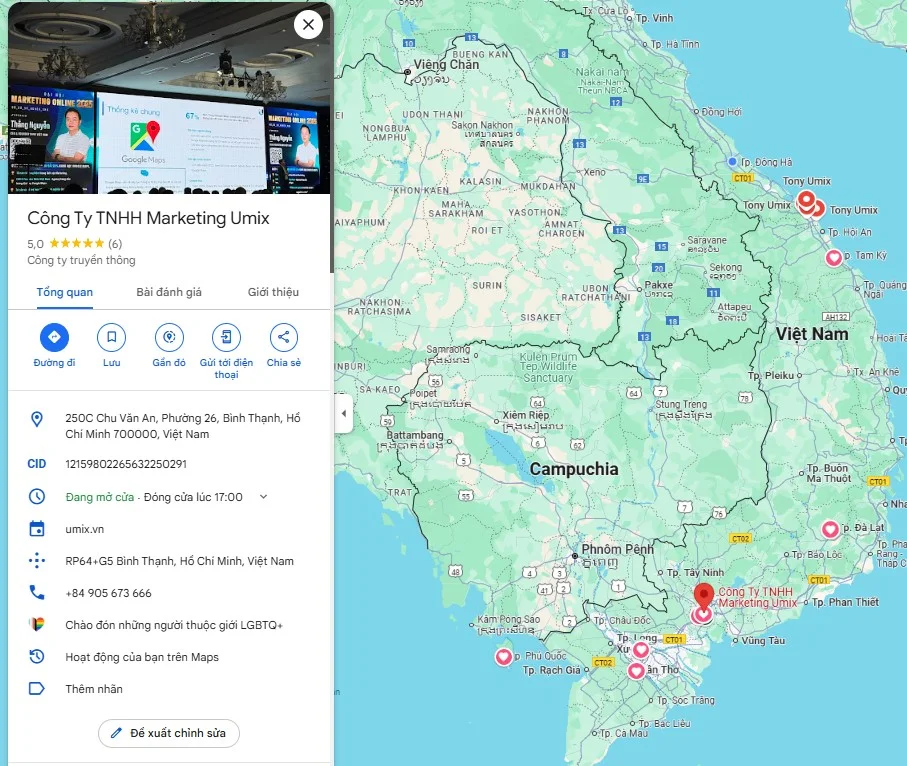This screenshot has height=766, width=907.
Task: Click Công ty truyền thông category text
Action: click(x=81, y=260)
